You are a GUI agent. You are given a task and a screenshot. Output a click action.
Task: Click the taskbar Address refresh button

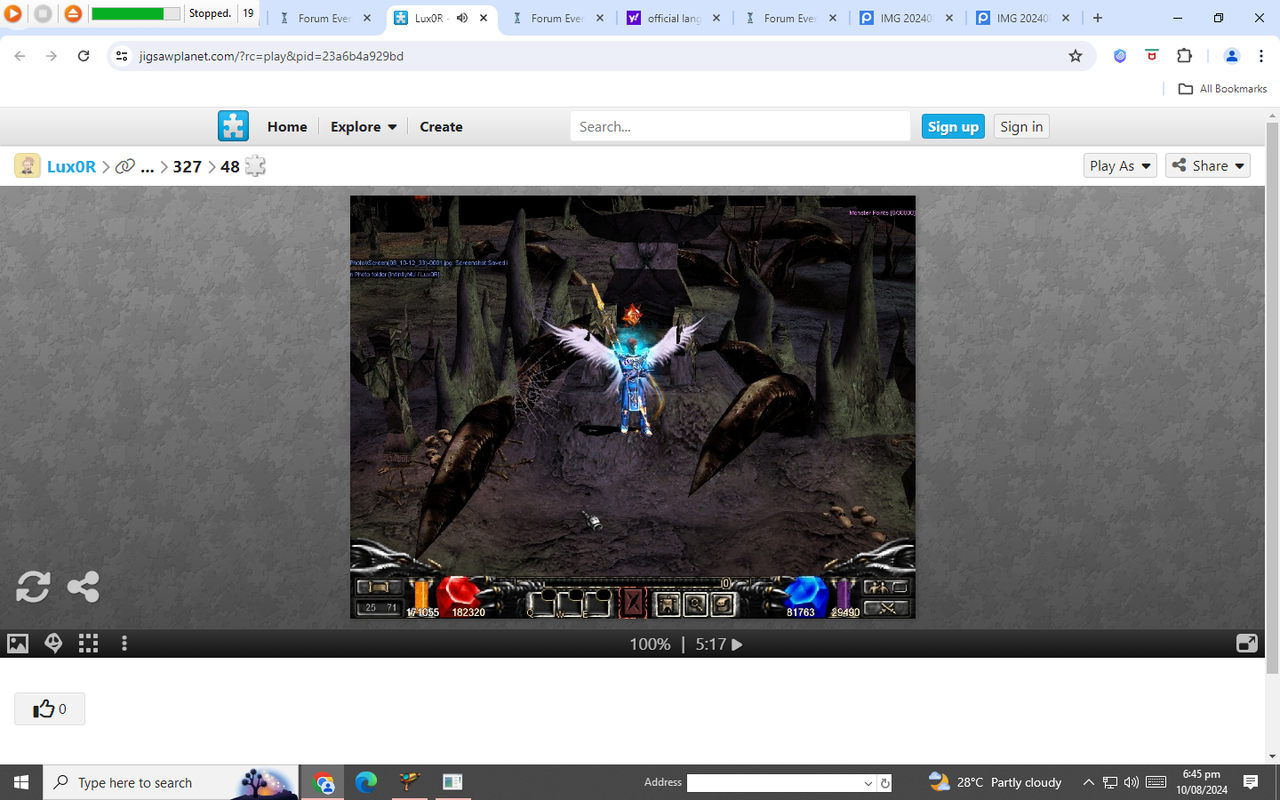[886, 783]
